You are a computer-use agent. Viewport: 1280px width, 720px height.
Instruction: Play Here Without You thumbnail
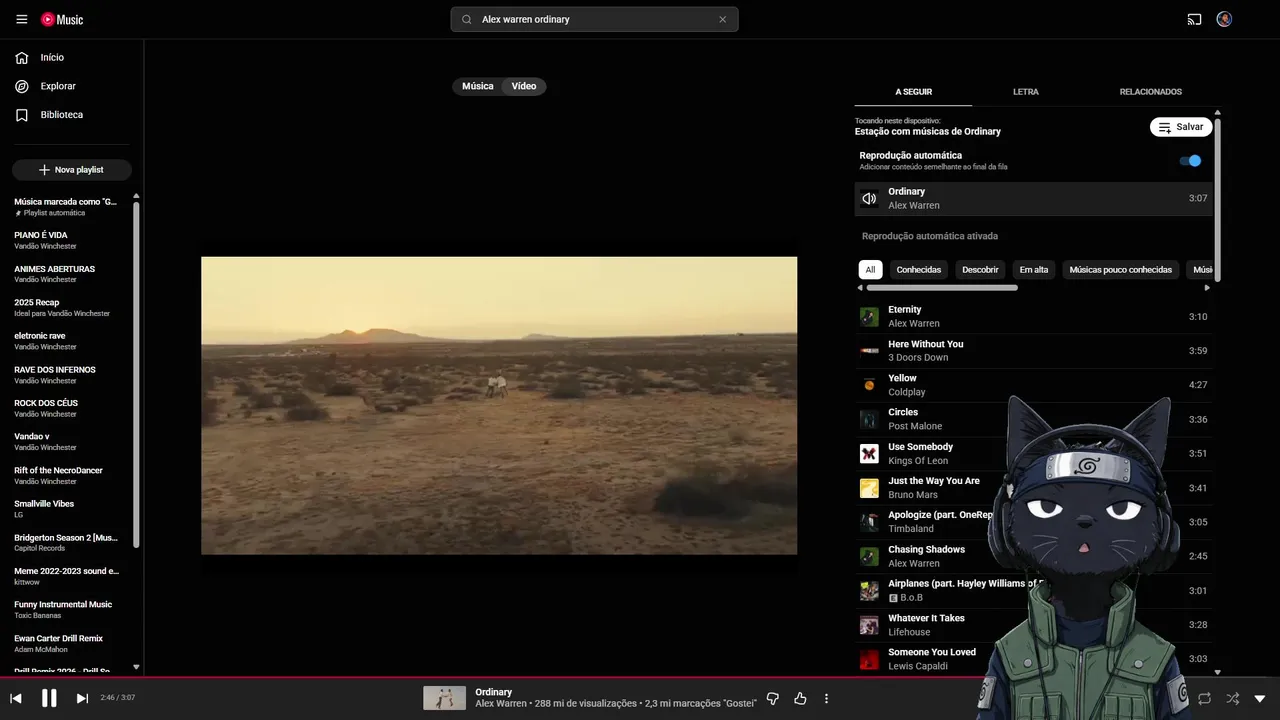tap(869, 351)
